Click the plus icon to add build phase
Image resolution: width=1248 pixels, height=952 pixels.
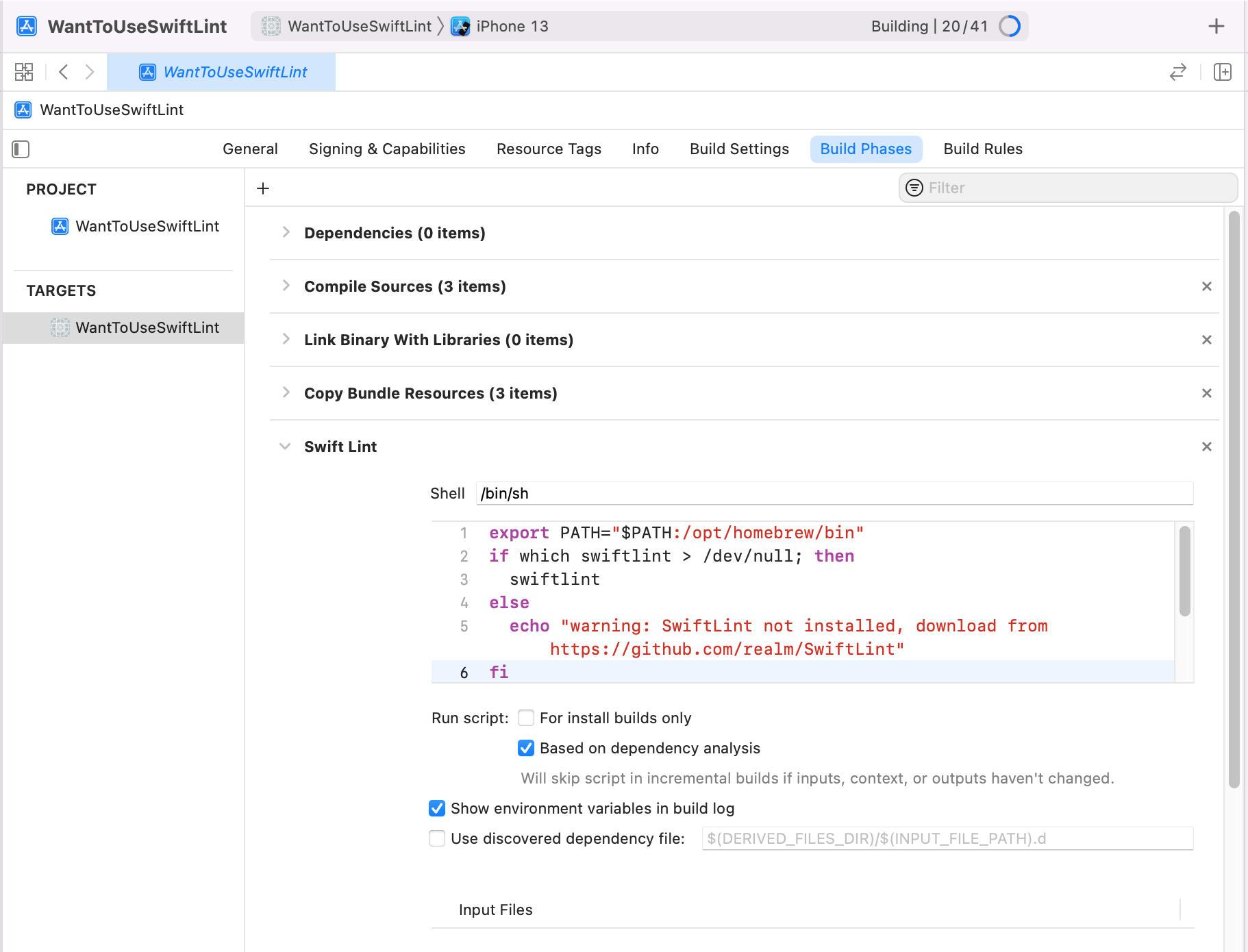263,188
